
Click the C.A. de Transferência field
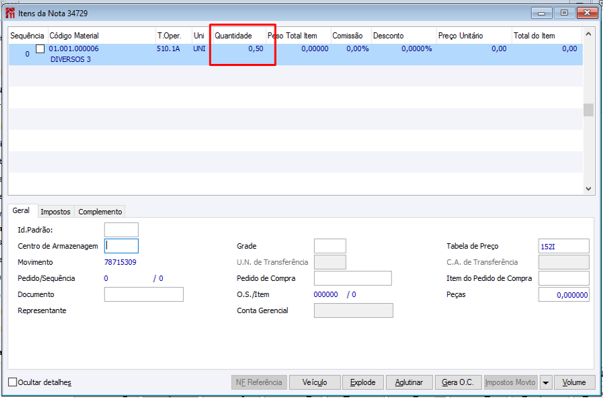point(564,262)
